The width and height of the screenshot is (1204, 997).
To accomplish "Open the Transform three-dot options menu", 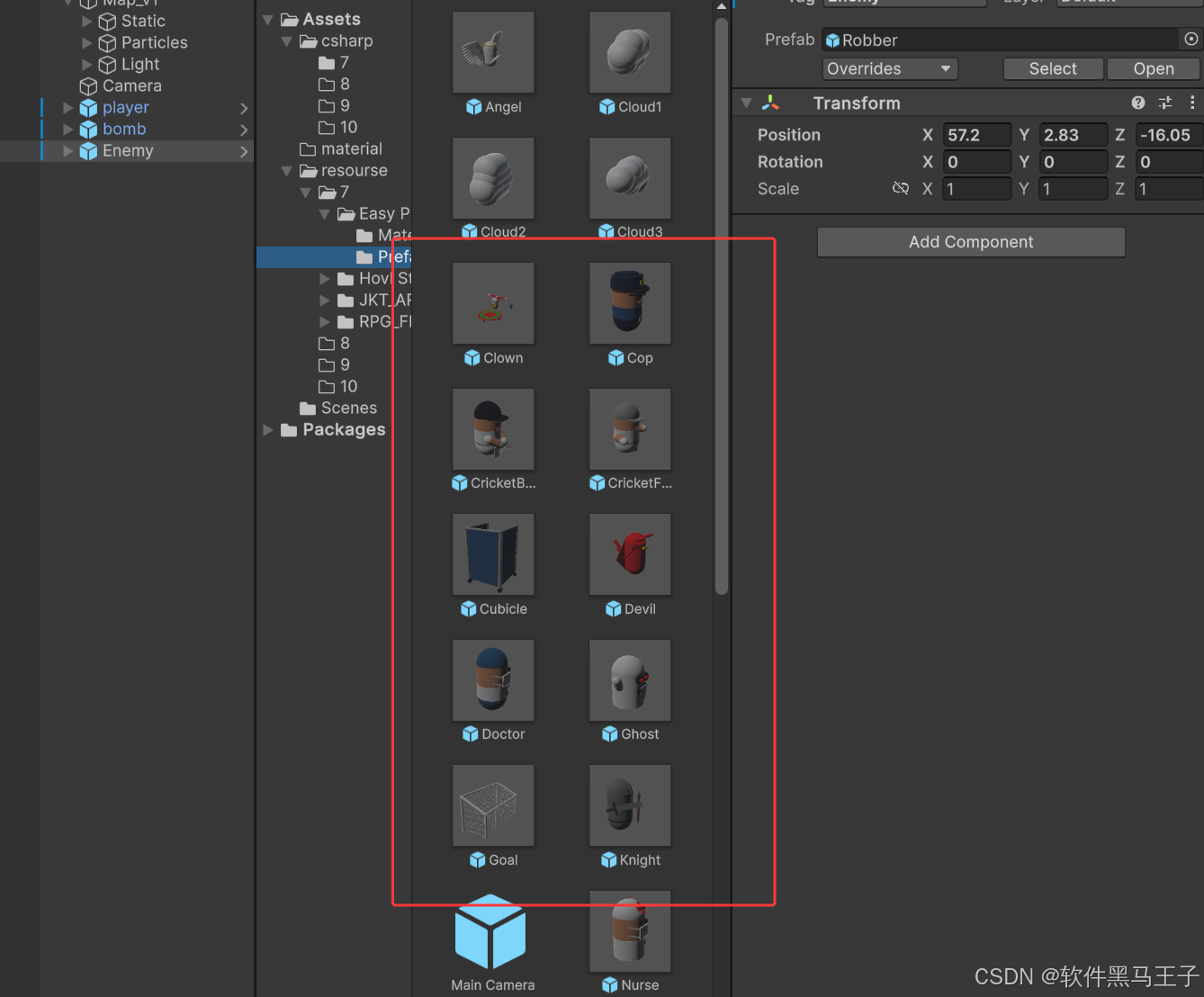I will coord(1192,103).
